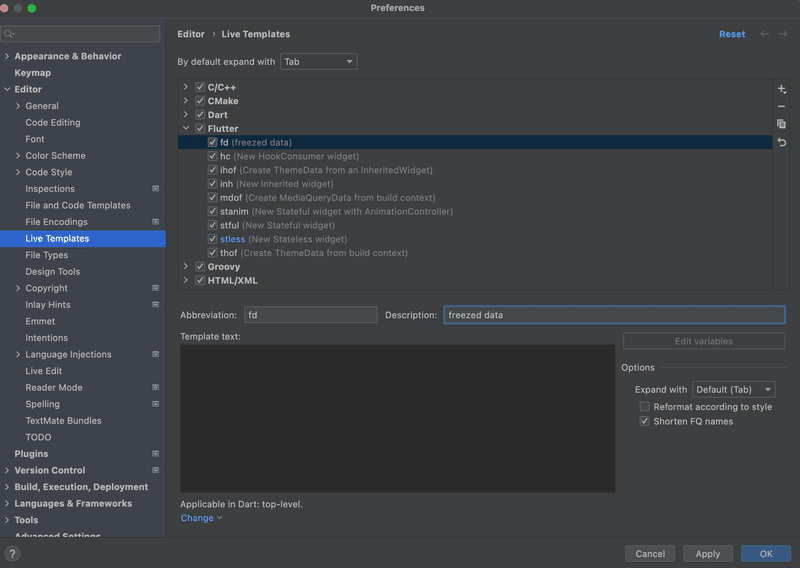Click the help question mark icon
This screenshot has width=800, height=568.
coord(13,553)
